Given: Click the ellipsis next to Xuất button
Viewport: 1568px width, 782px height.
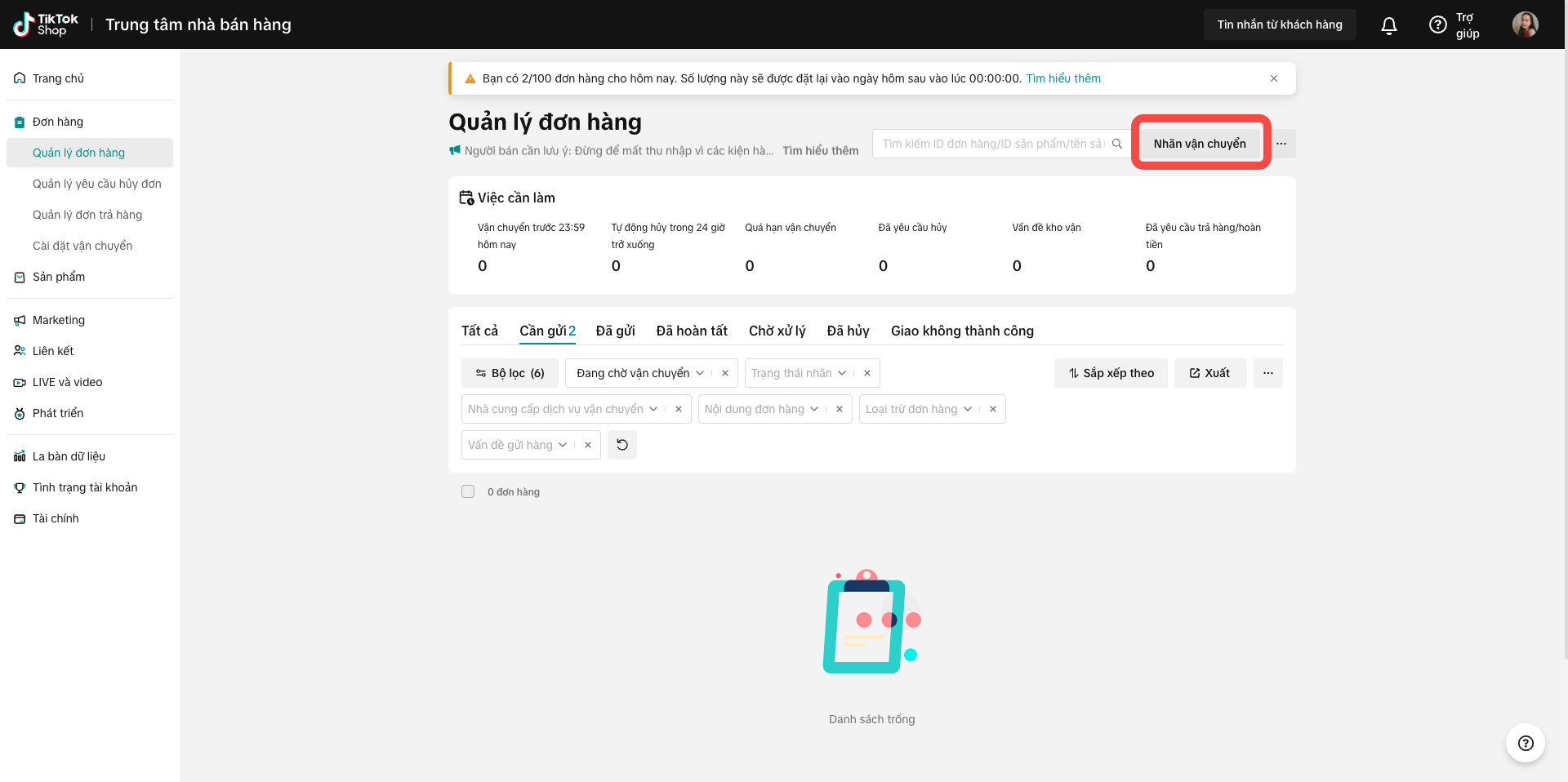Looking at the screenshot, I should coord(1267,373).
